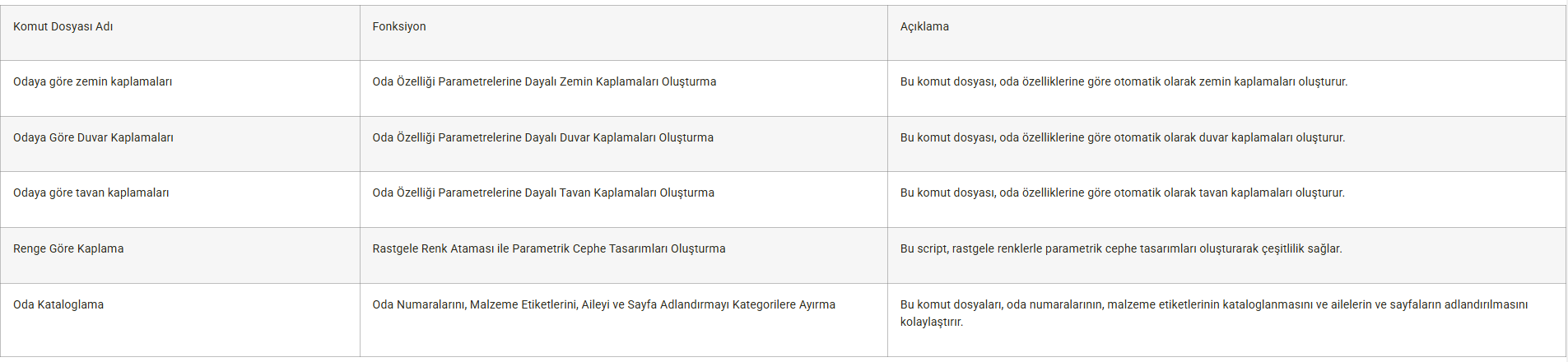Click the tavan kaplamaları description text
The height and width of the screenshot is (362, 1568).
click(1123, 193)
